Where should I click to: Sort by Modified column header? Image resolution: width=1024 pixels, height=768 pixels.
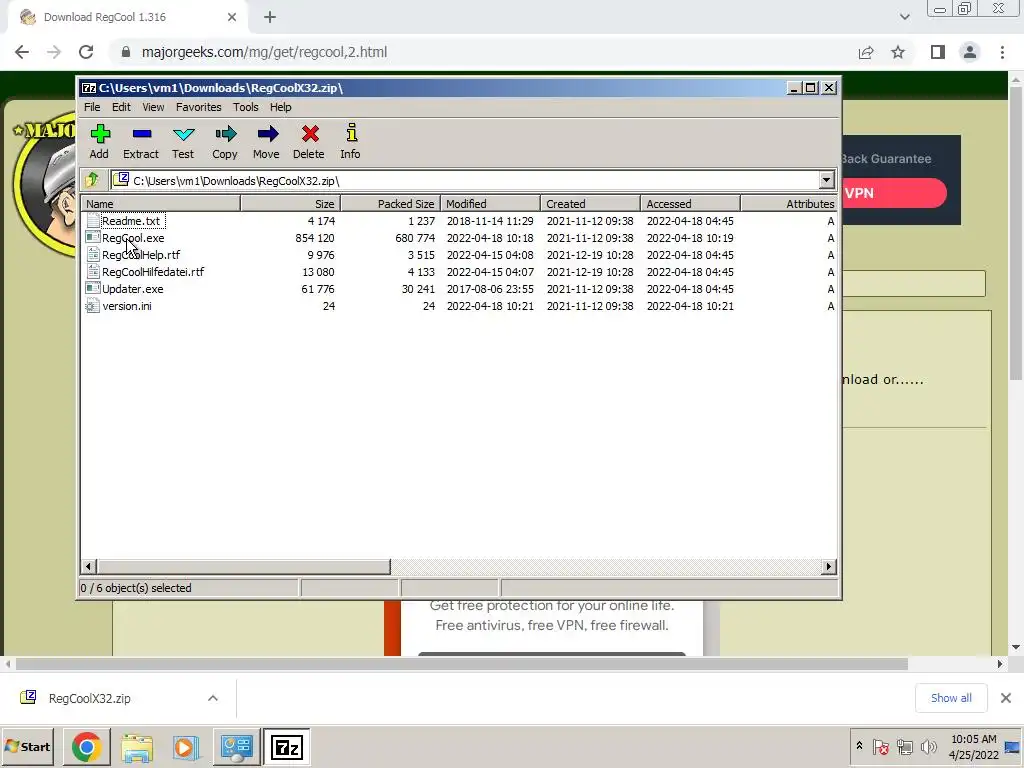click(490, 204)
